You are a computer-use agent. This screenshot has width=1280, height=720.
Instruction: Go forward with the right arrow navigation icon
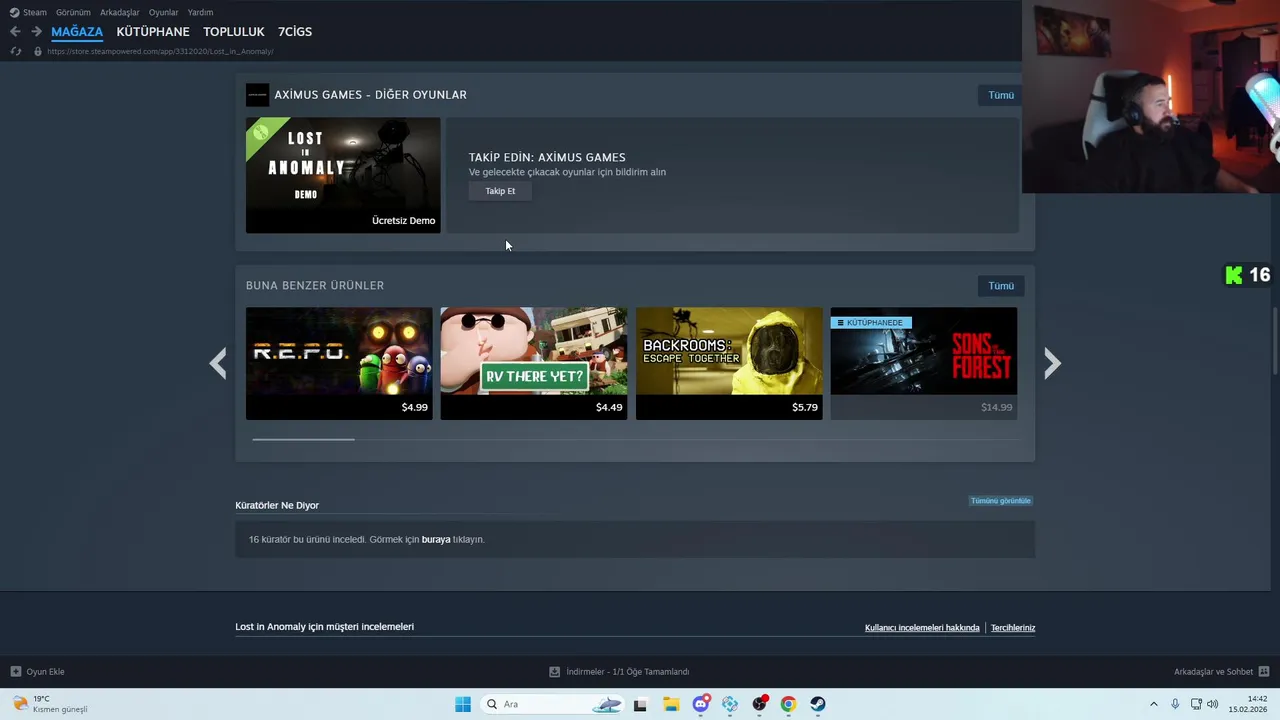tap(36, 32)
